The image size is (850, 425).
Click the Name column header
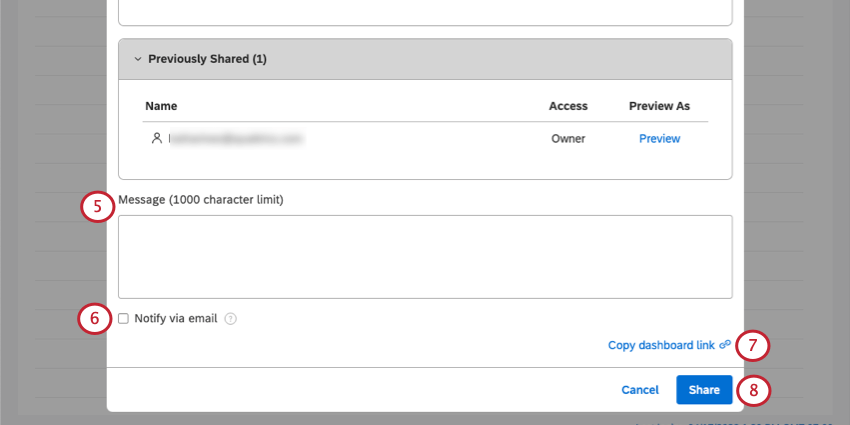pos(161,105)
